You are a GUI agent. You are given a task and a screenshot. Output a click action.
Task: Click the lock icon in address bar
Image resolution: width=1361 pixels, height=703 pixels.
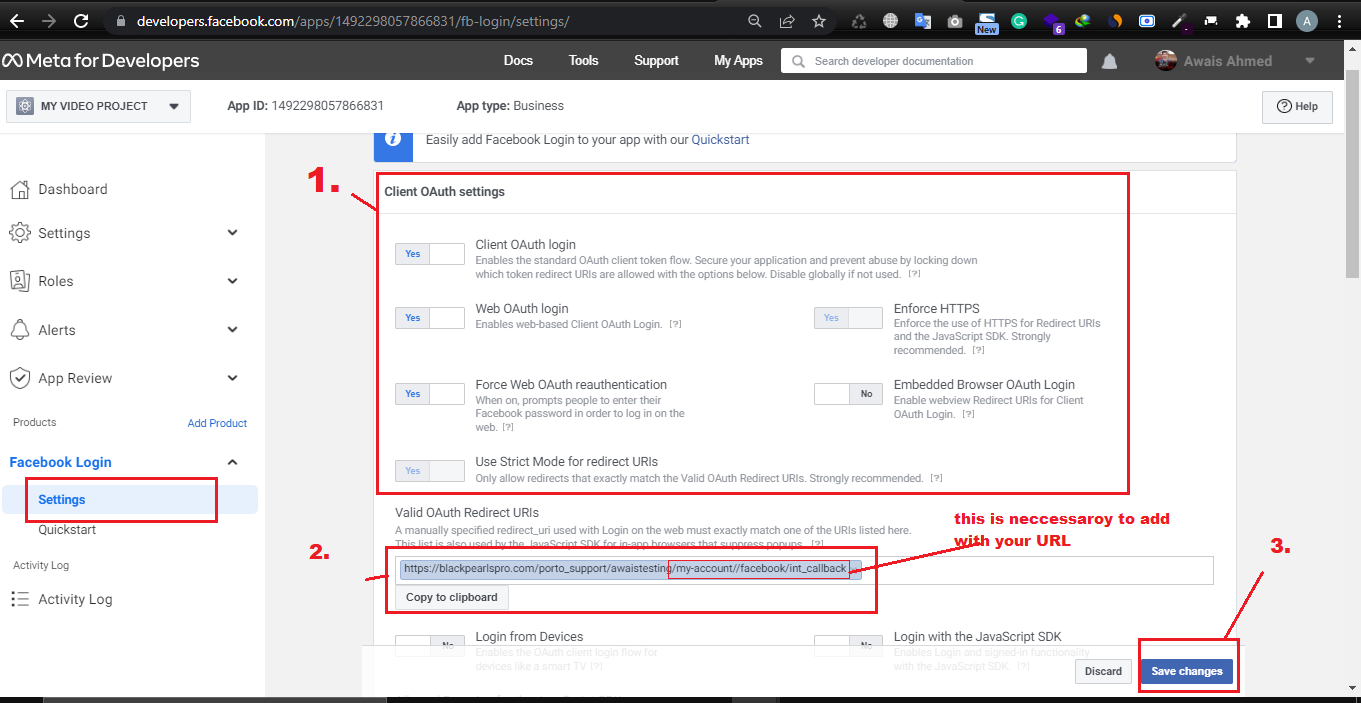coord(120,21)
